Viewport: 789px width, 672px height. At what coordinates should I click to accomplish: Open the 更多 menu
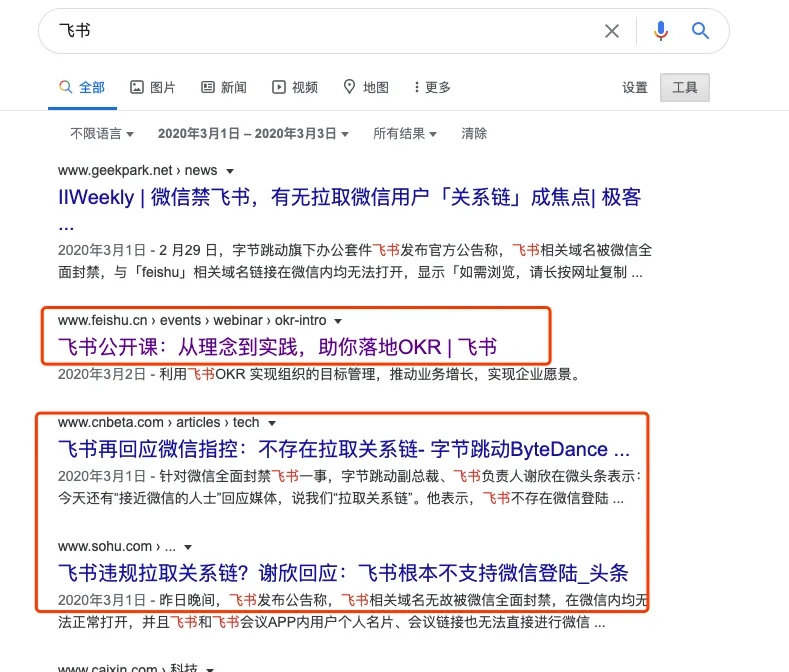pyautogui.click(x=432, y=88)
